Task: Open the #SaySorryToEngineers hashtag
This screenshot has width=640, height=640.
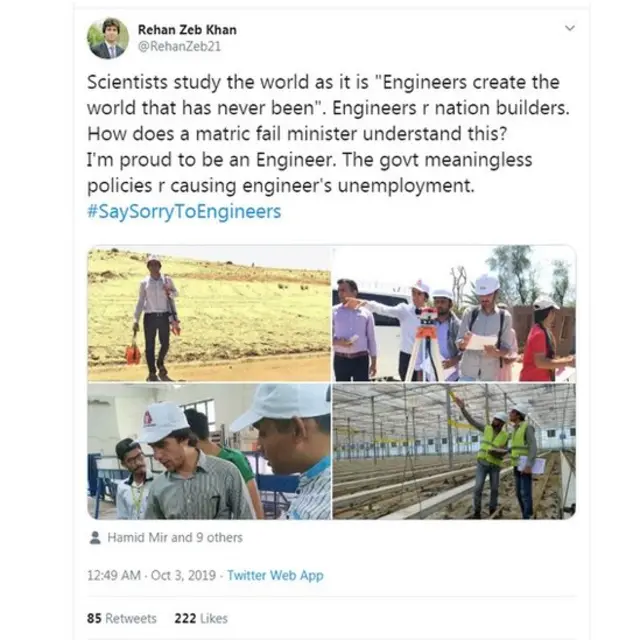Action: coord(184,211)
